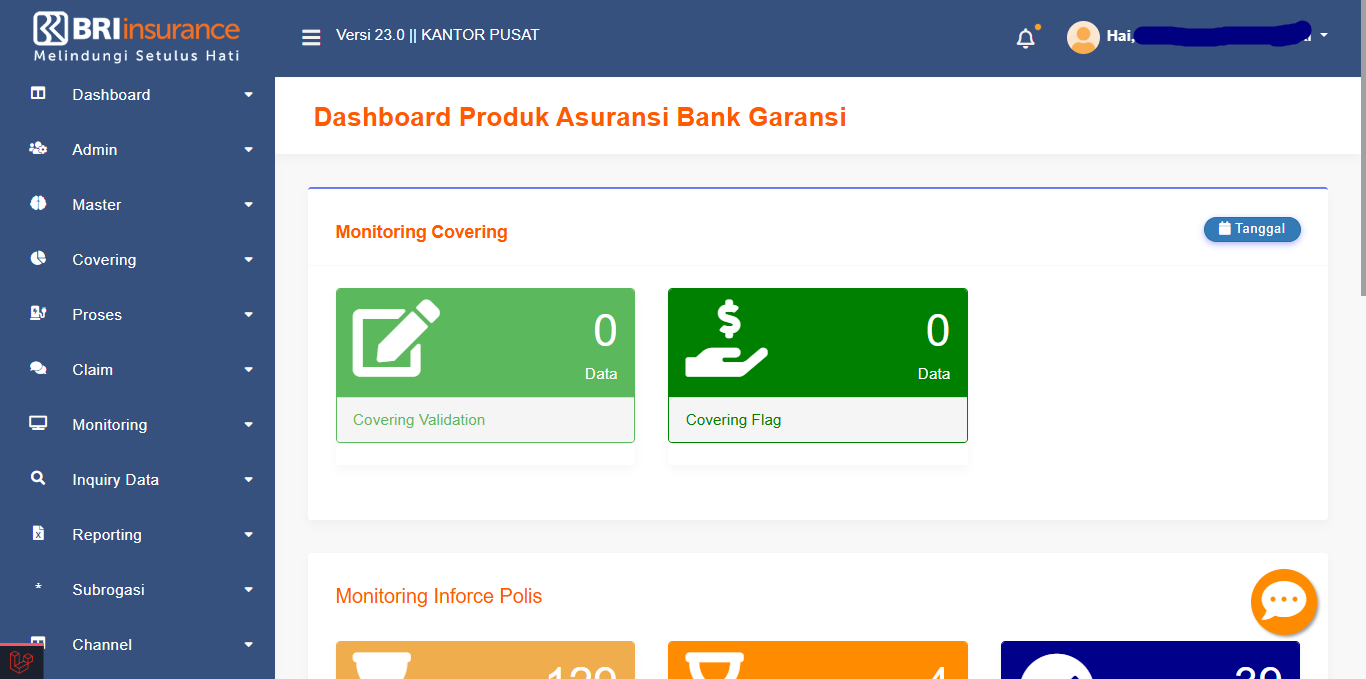Screen dimensions: 1366x679
Task: Click the Master sidebar icon
Action: [x=38, y=204]
